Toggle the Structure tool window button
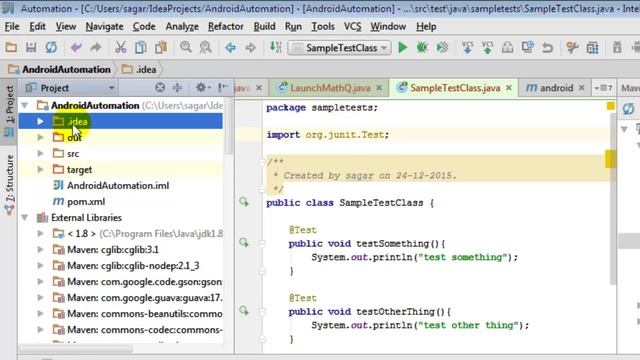The image size is (640, 360). click(x=9, y=184)
